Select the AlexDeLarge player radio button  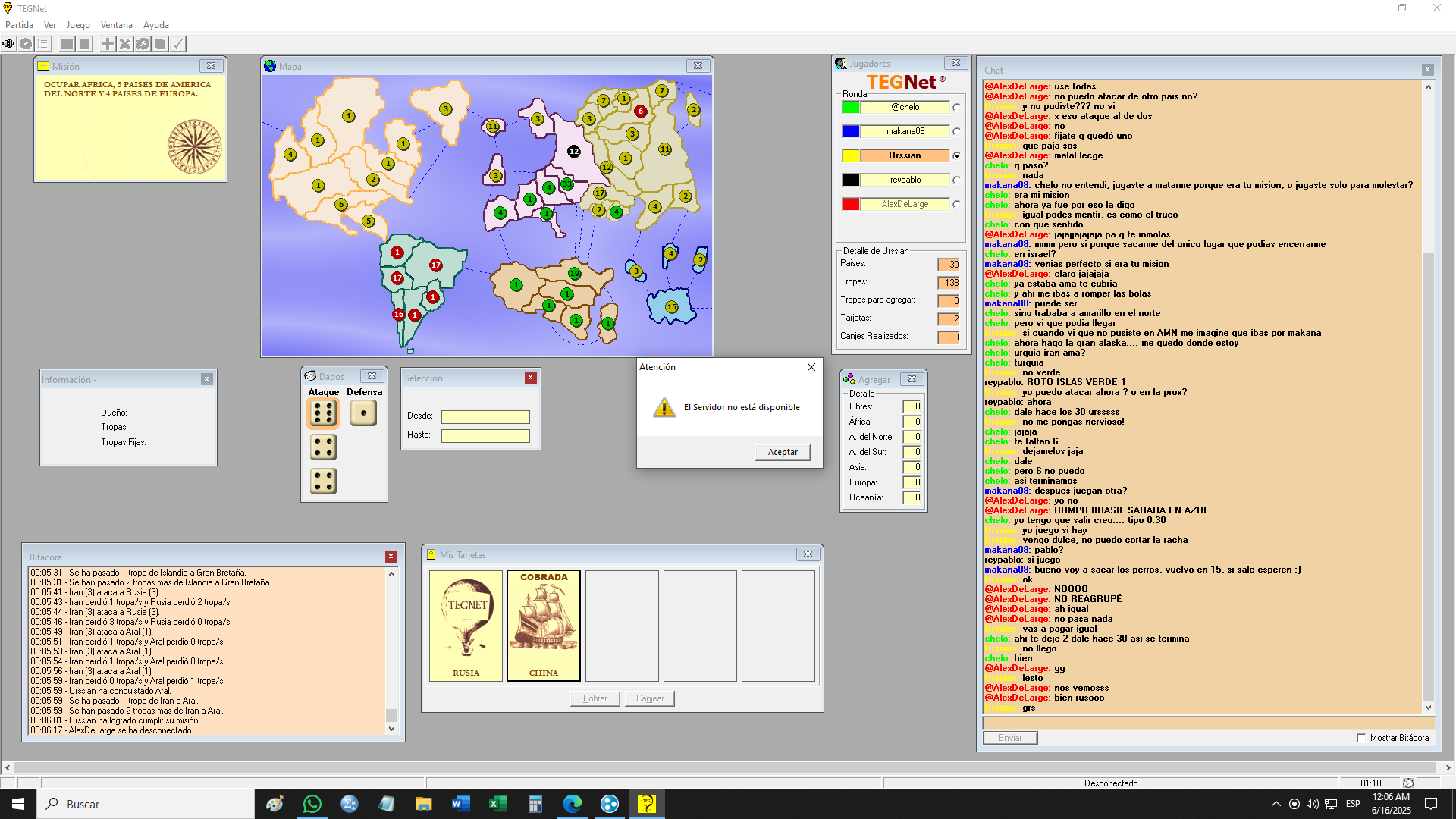pos(956,204)
